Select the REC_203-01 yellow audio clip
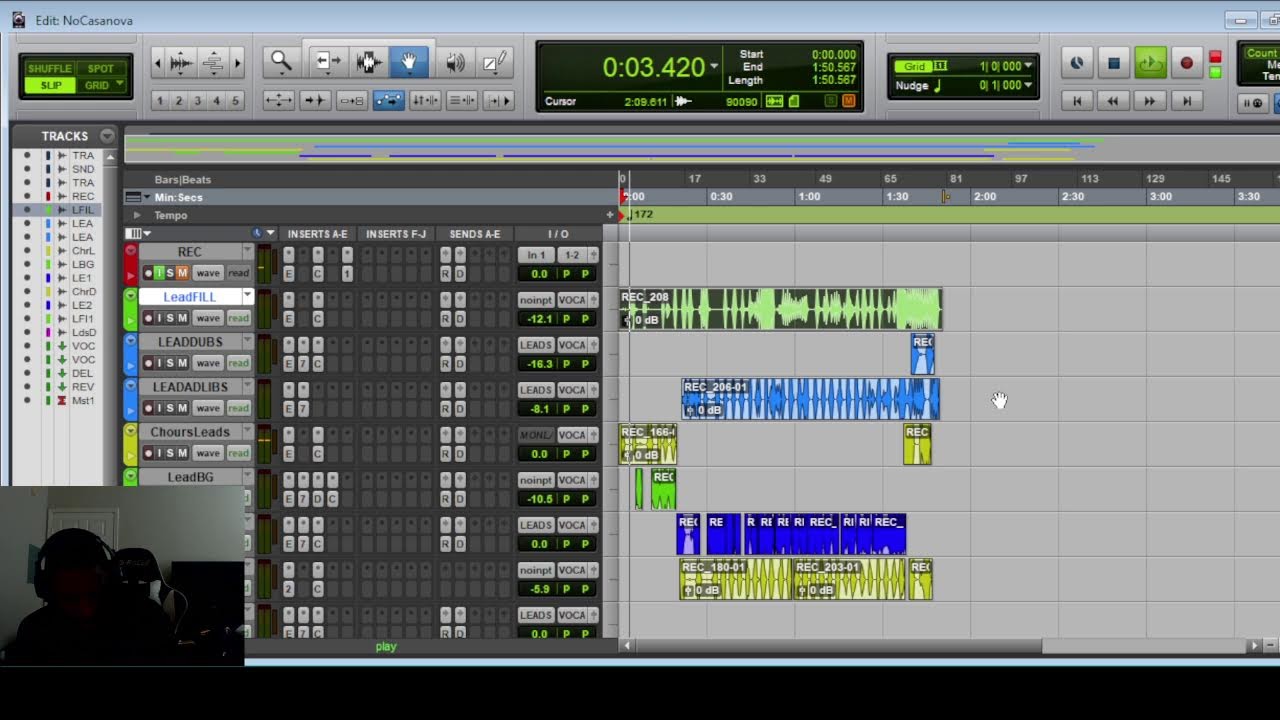The width and height of the screenshot is (1280, 720). click(850, 579)
